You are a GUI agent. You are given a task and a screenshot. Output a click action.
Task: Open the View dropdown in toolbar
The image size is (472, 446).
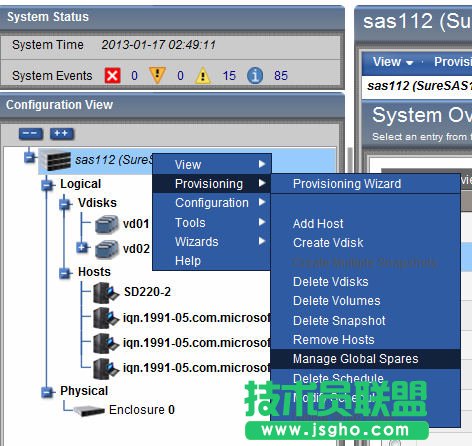(393, 62)
